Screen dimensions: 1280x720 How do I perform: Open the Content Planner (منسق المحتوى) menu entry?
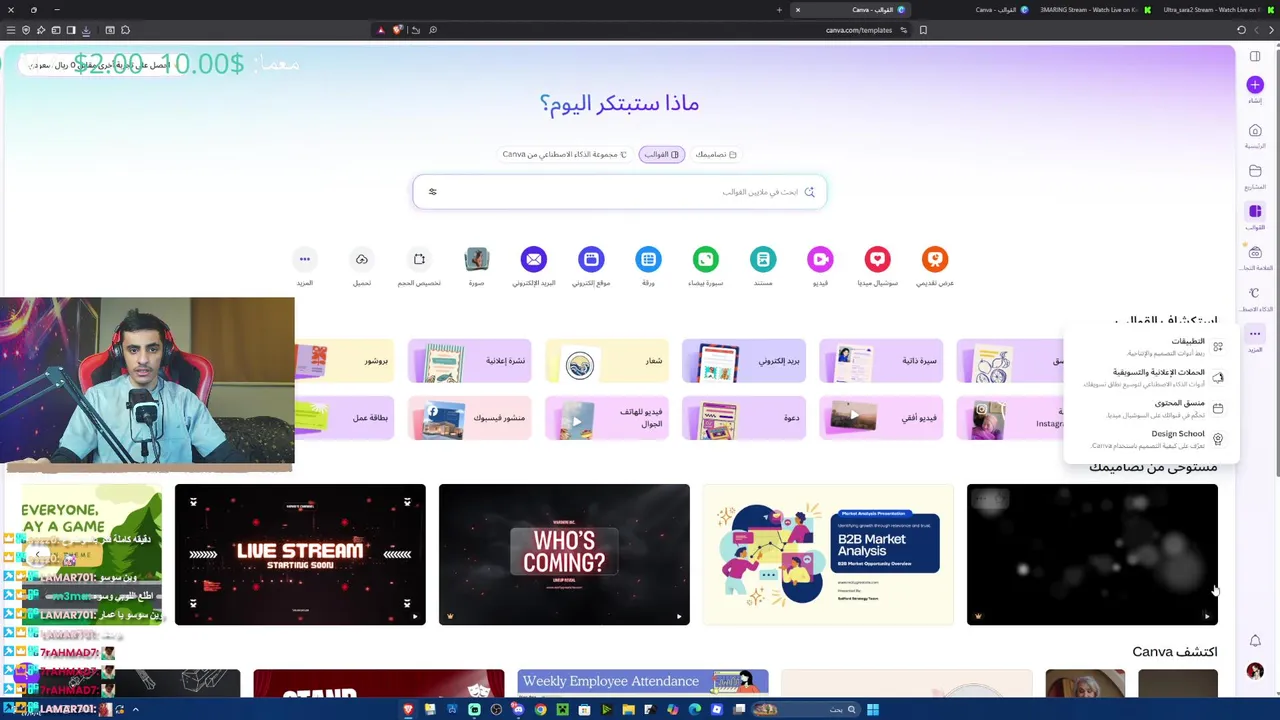pyautogui.click(x=1152, y=408)
